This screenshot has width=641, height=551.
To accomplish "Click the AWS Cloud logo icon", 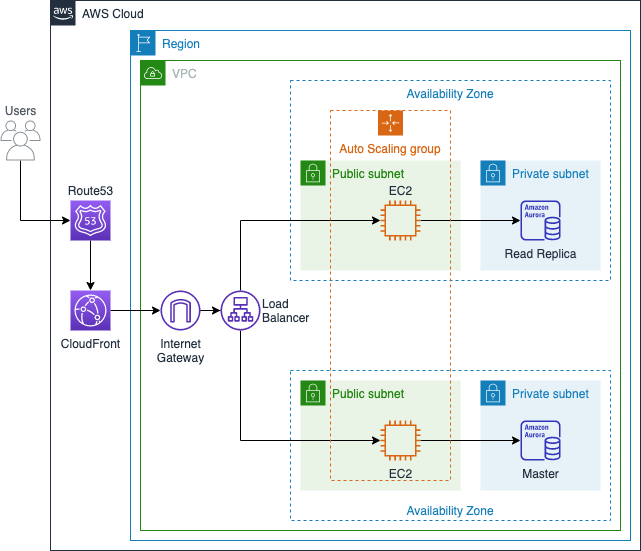I will [63, 13].
